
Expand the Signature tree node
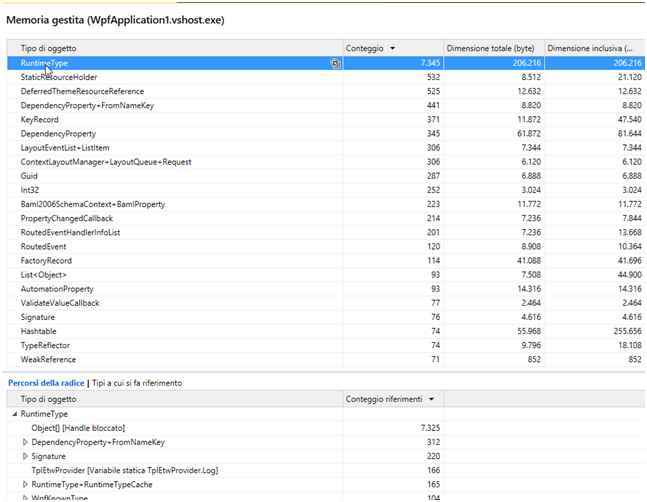[x=25, y=456]
